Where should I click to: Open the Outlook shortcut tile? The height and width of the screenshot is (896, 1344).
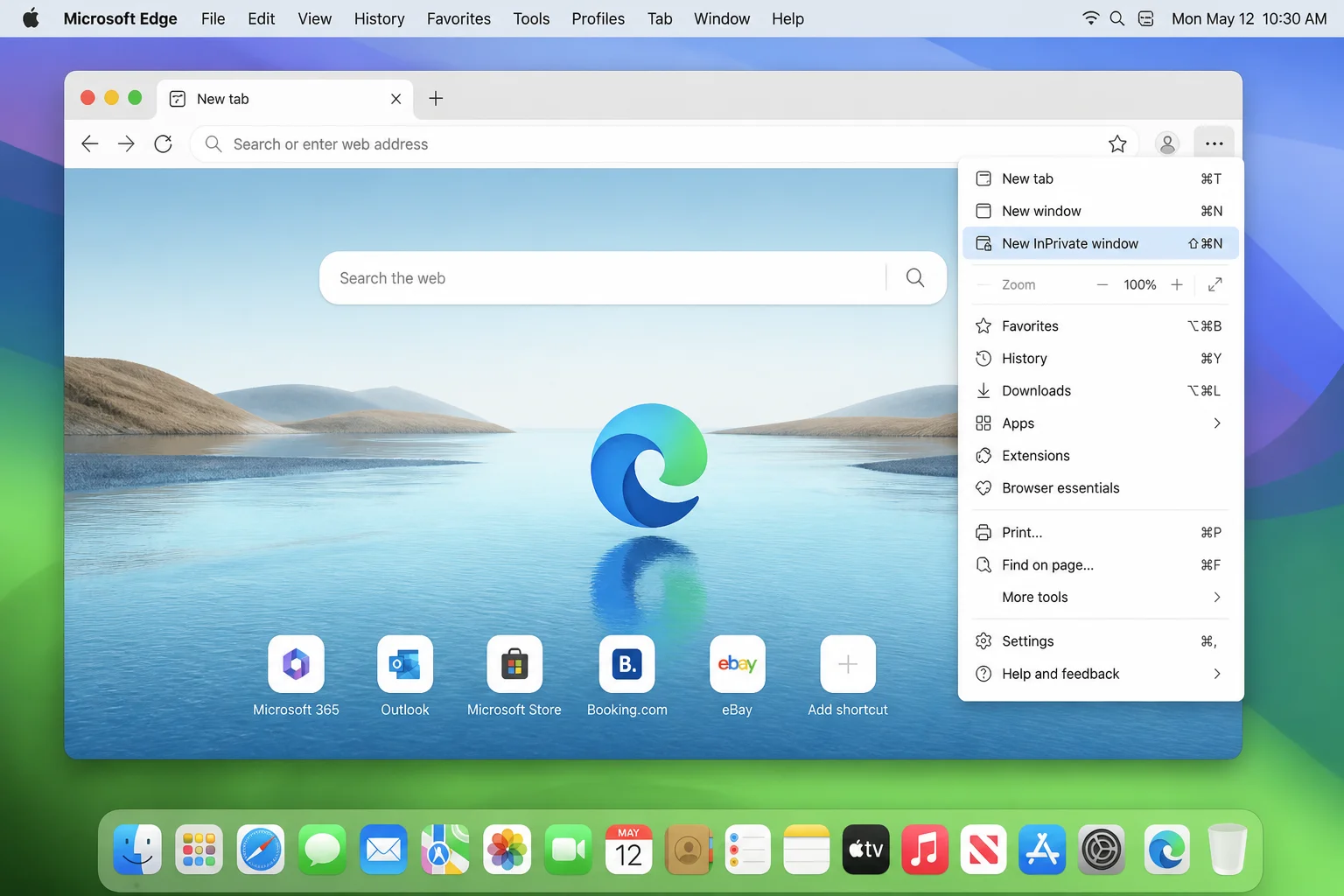pyautogui.click(x=405, y=664)
